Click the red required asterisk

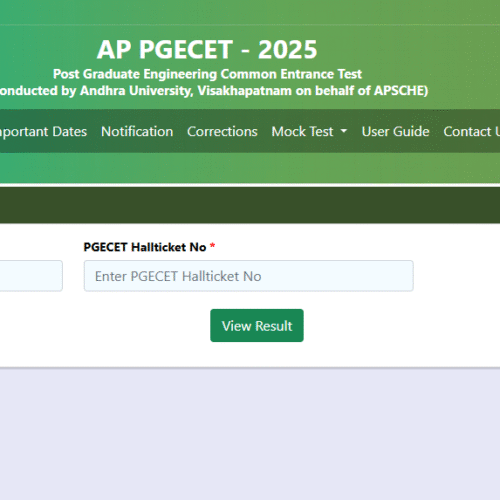[212, 246]
